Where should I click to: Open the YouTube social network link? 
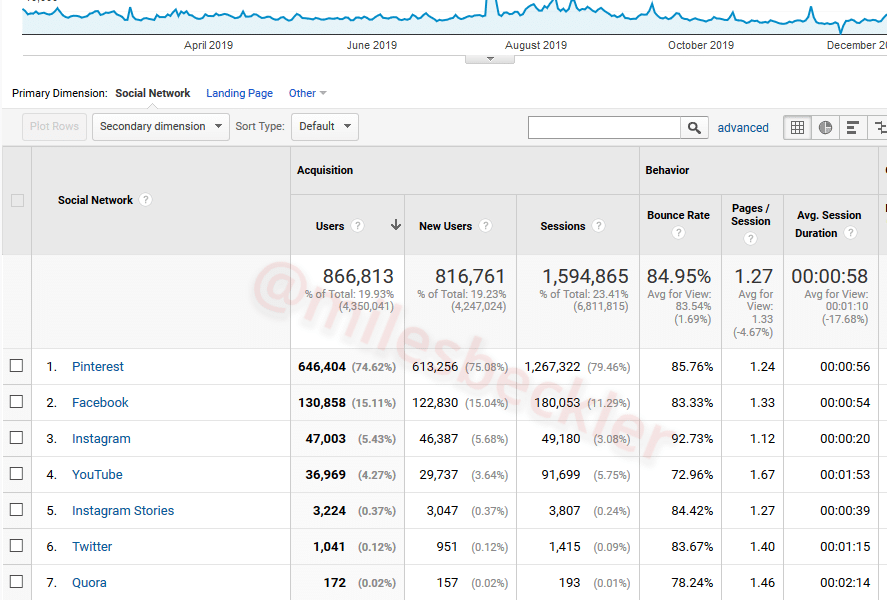(x=97, y=474)
